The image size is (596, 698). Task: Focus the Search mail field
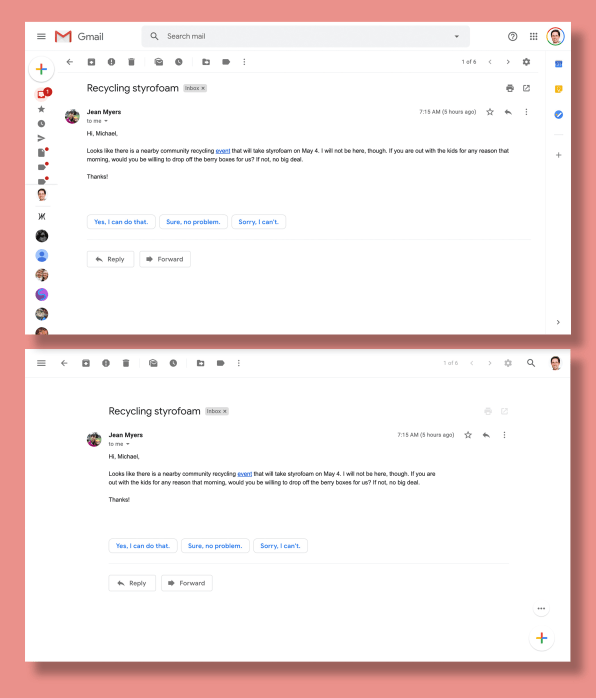305,37
